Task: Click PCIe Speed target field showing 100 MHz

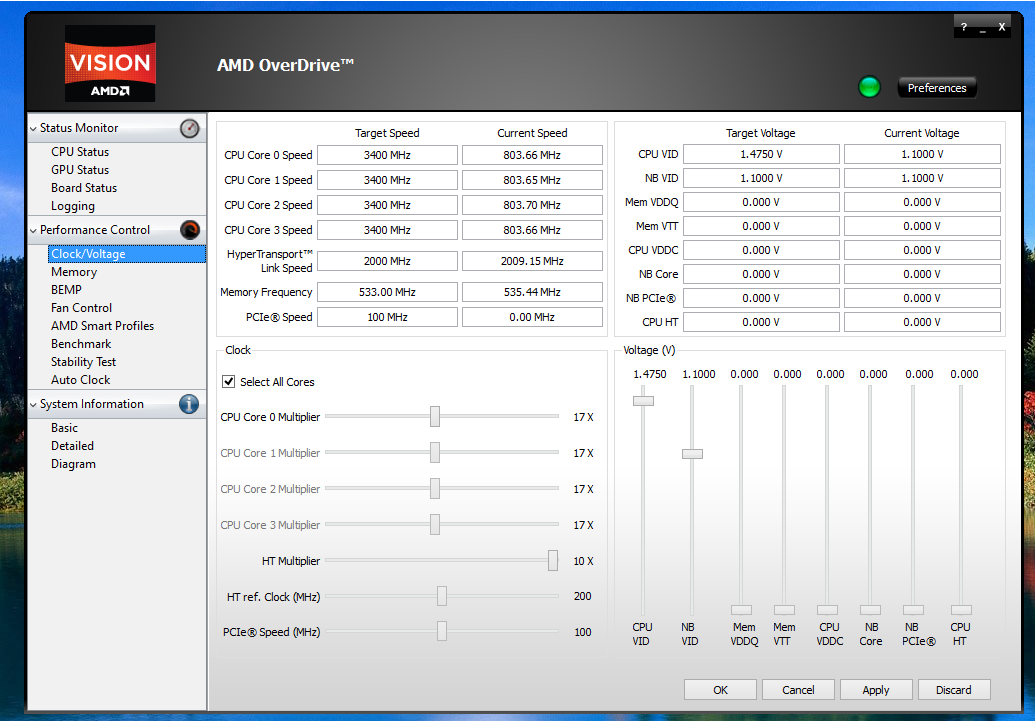Action: [x=387, y=317]
